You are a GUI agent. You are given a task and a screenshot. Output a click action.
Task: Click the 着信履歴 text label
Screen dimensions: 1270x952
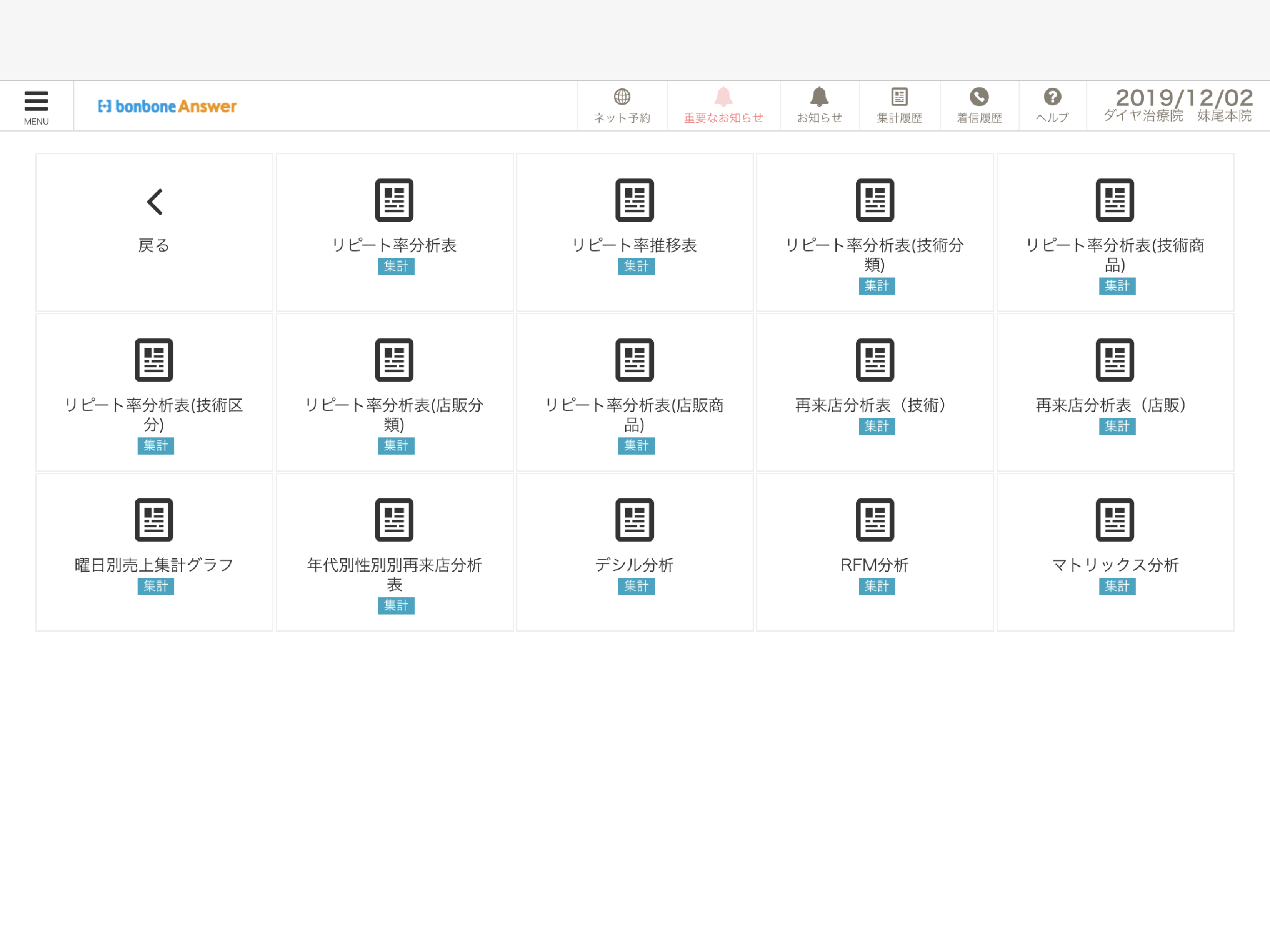point(979,118)
